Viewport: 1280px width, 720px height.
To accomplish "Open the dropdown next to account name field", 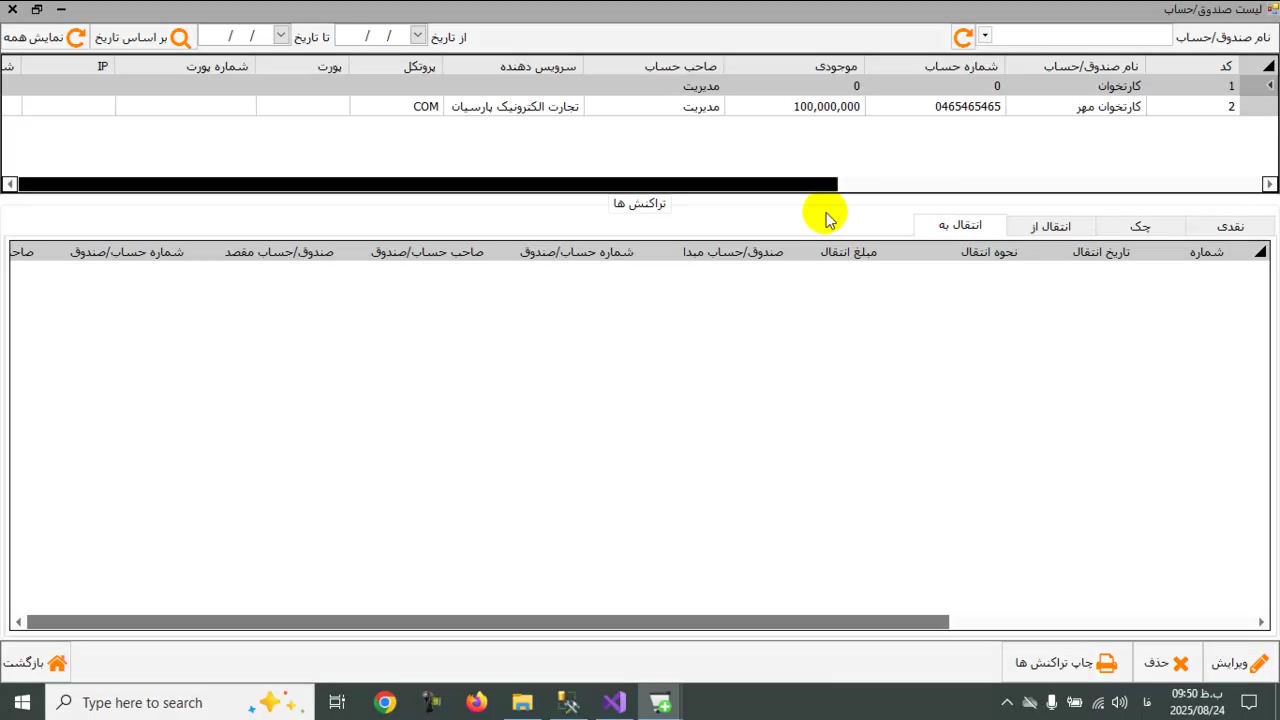I will 985,36.
